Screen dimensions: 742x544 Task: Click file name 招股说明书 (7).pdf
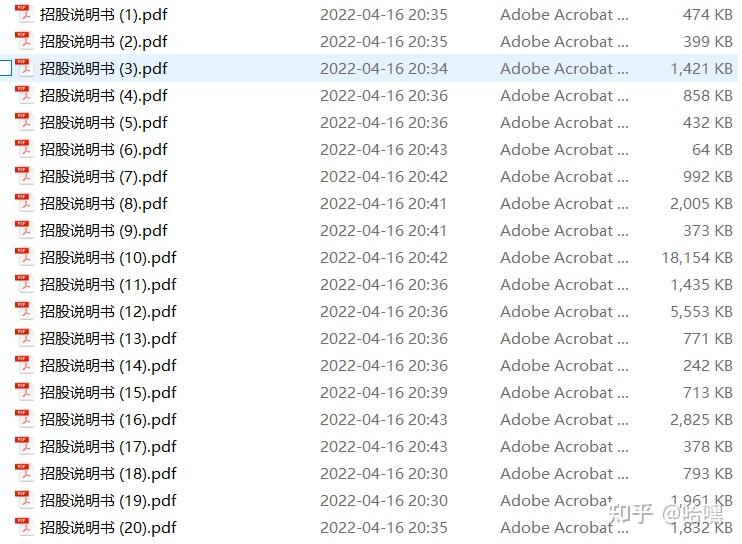point(104,176)
